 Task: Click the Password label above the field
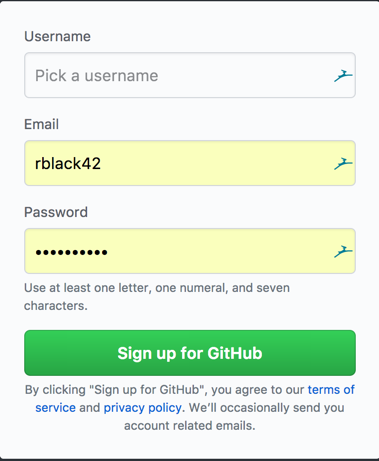click(56, 212)
